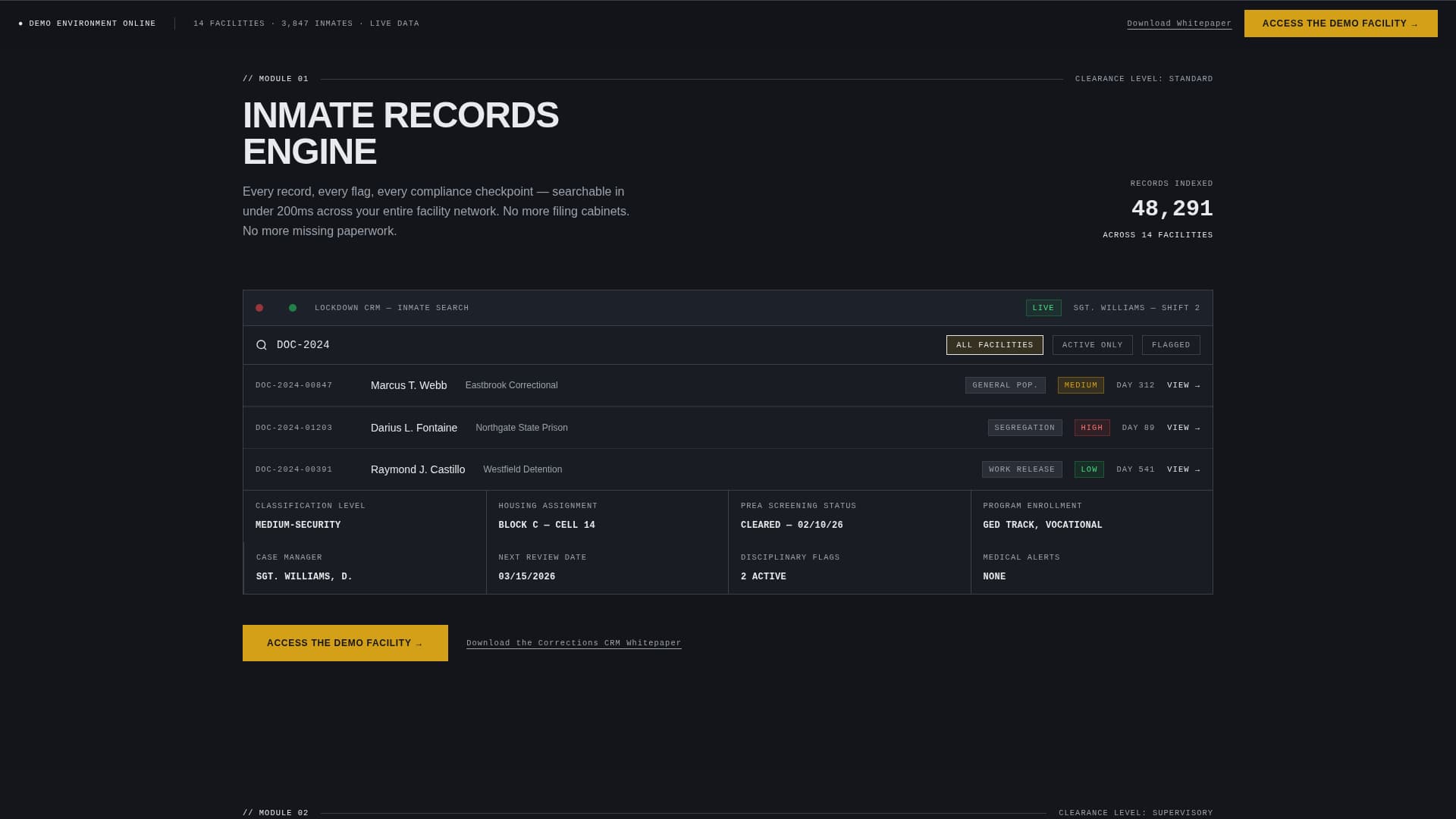Click the CLEARED — 02/10/26 status
The width and height of the screenshot is (1456, 819).
[792, 525]
